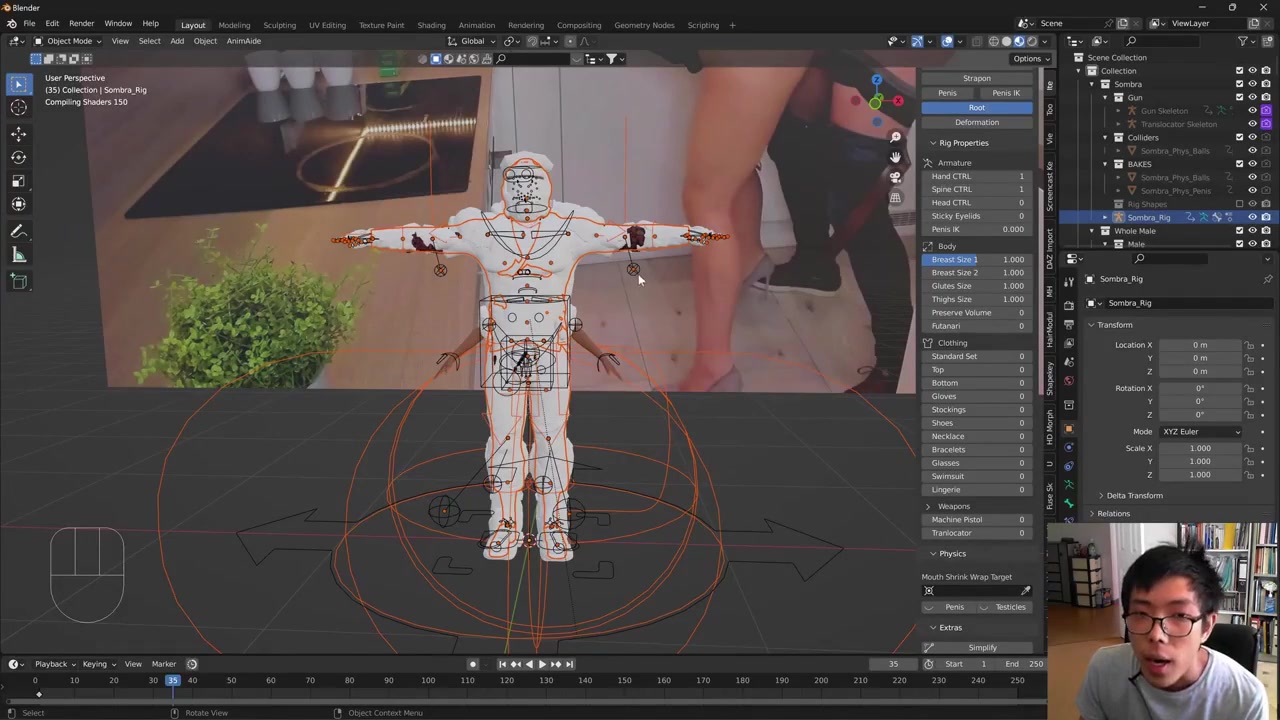Click the Penis IK button
This screenshot has width=1280, height=720.
(x=1006, y=93)
